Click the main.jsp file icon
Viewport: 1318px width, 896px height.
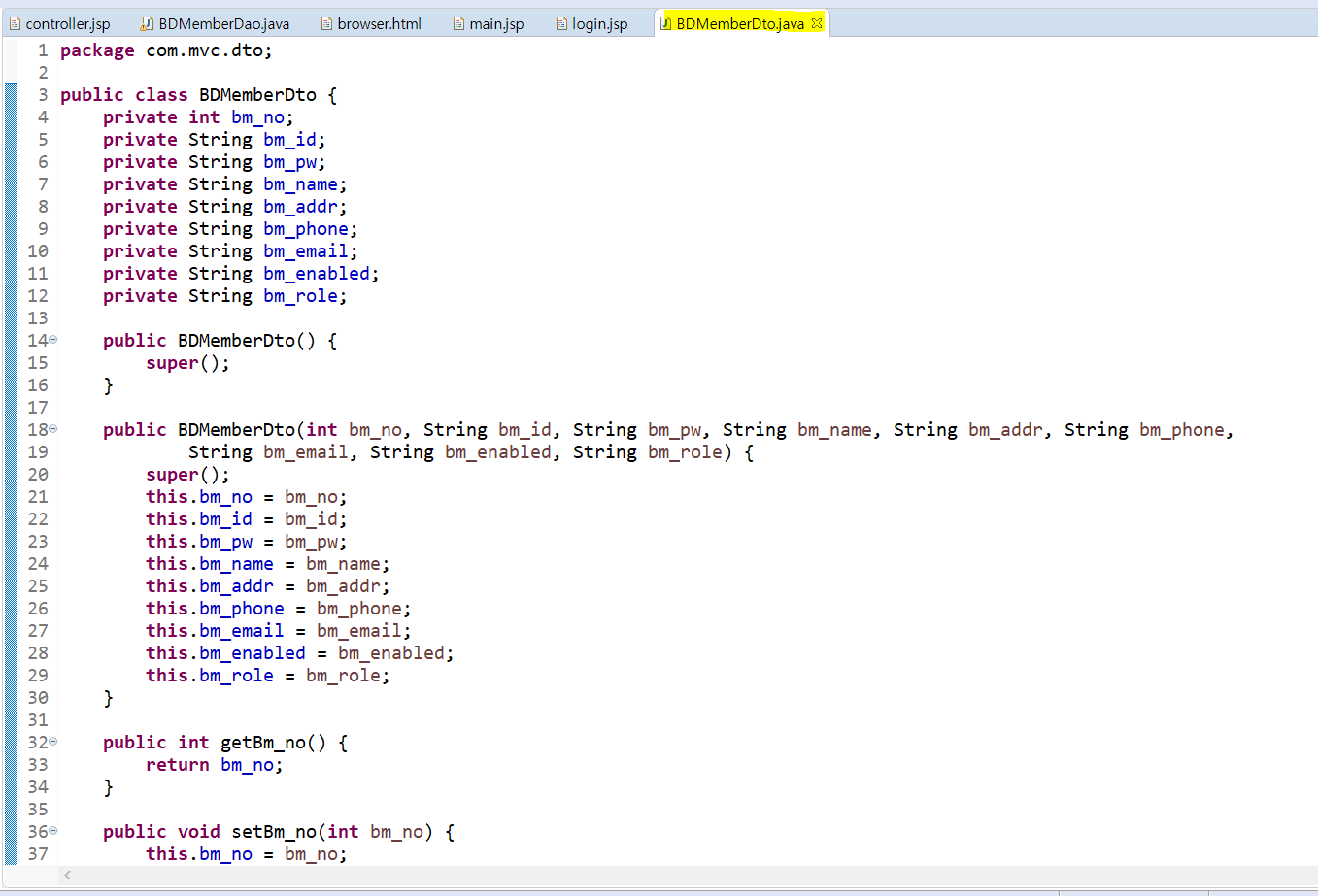[x=458, y=23]
